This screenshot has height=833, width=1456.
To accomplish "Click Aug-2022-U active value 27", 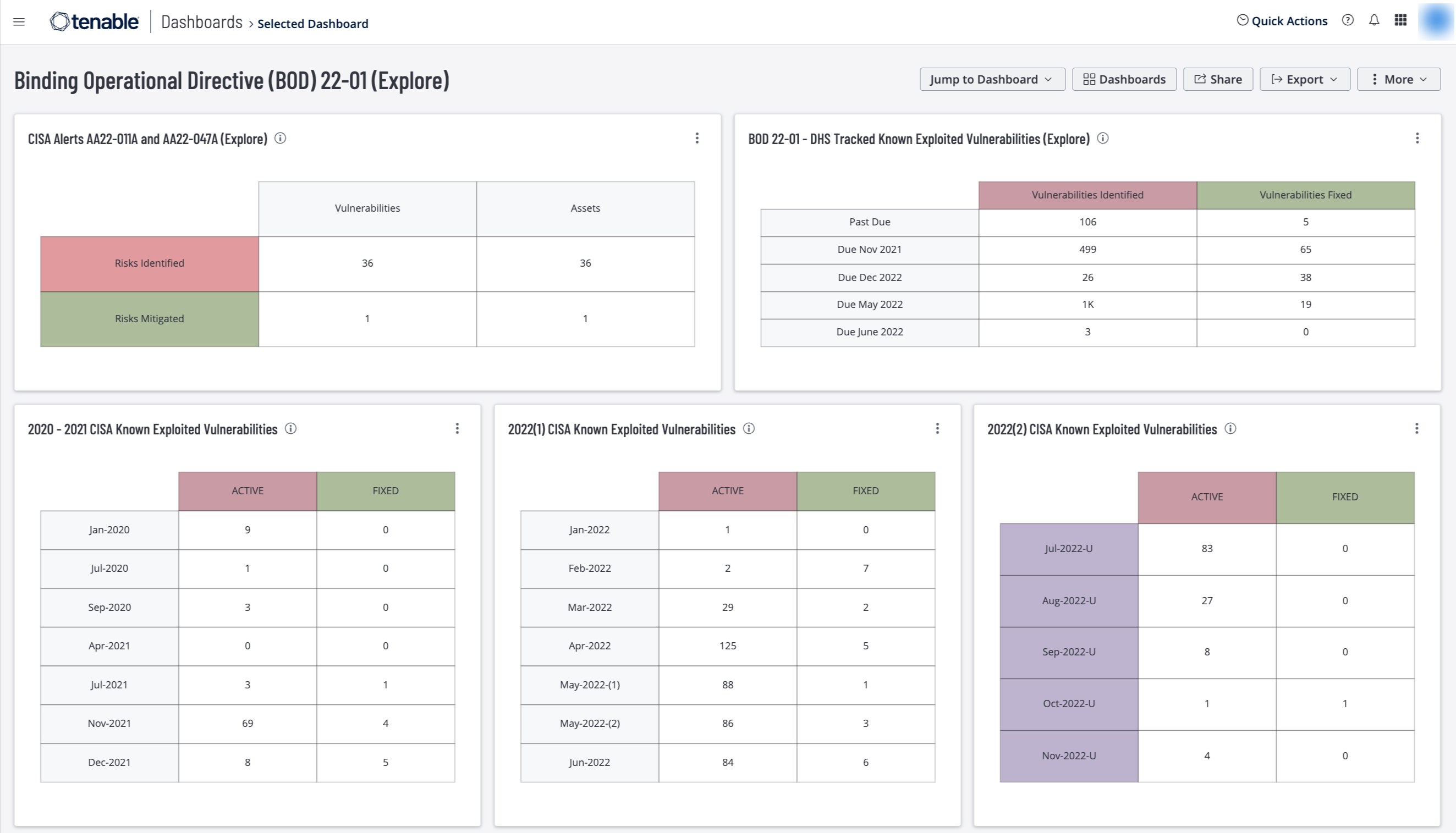I will coord(1207,602).
